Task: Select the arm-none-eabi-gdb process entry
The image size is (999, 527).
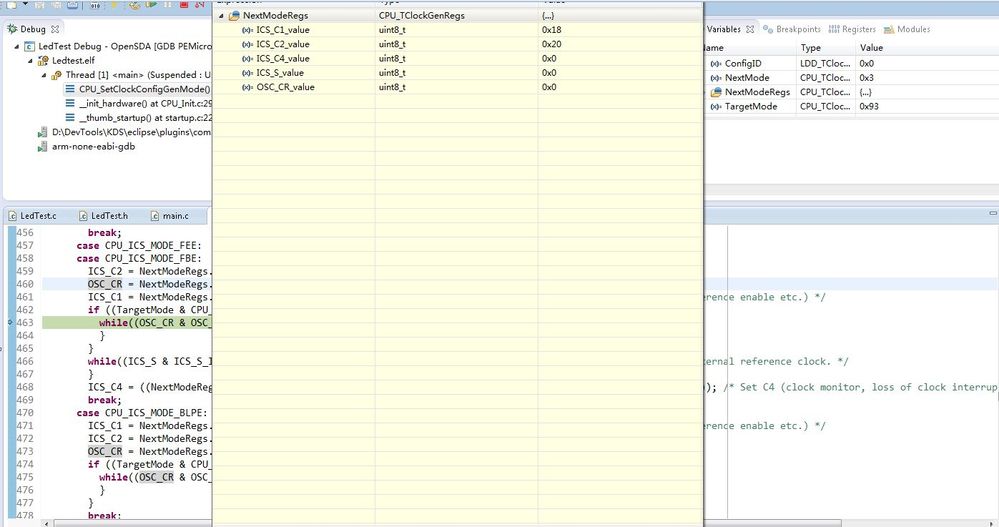Action: click(94, 147)
